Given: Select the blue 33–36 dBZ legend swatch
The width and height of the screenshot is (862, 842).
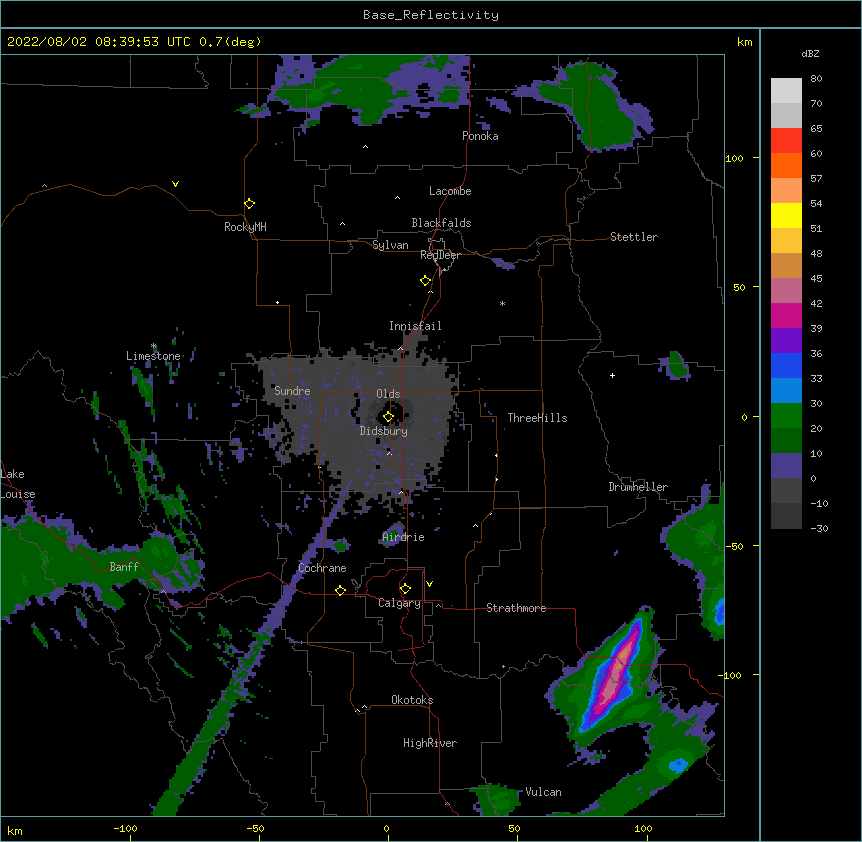Looking at the screenshot, I should pyautogui.click(x=786, y=365).
